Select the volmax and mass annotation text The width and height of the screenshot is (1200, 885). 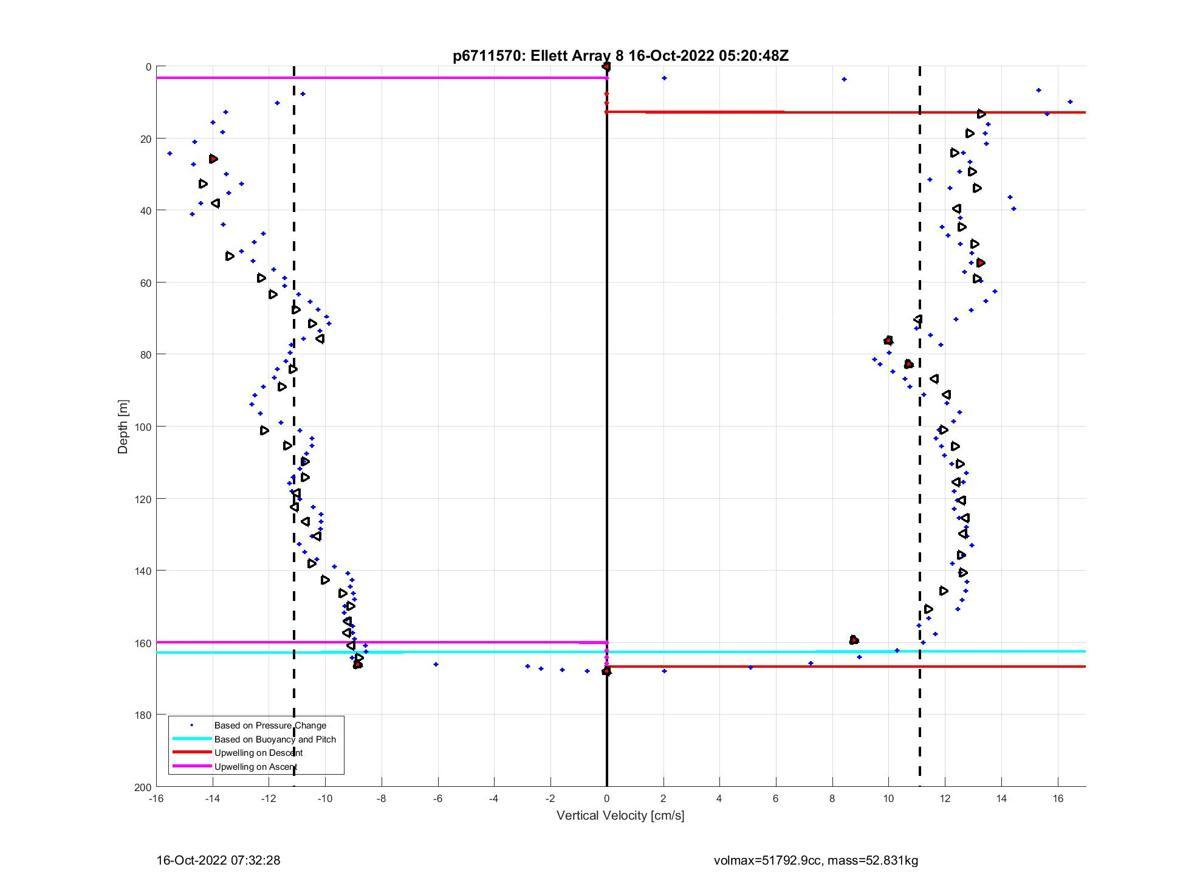click(815, 860)
